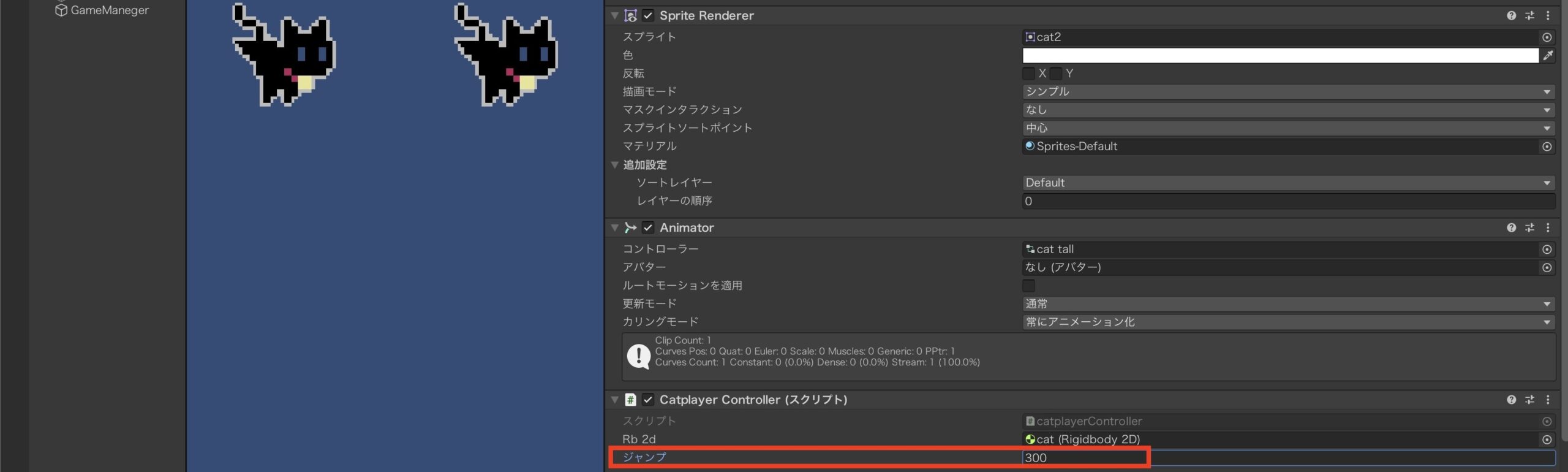This screenshot has width=1568, height=472.
Task: Click object picker for catplayerController script
Action: (x=1547, y=422)
